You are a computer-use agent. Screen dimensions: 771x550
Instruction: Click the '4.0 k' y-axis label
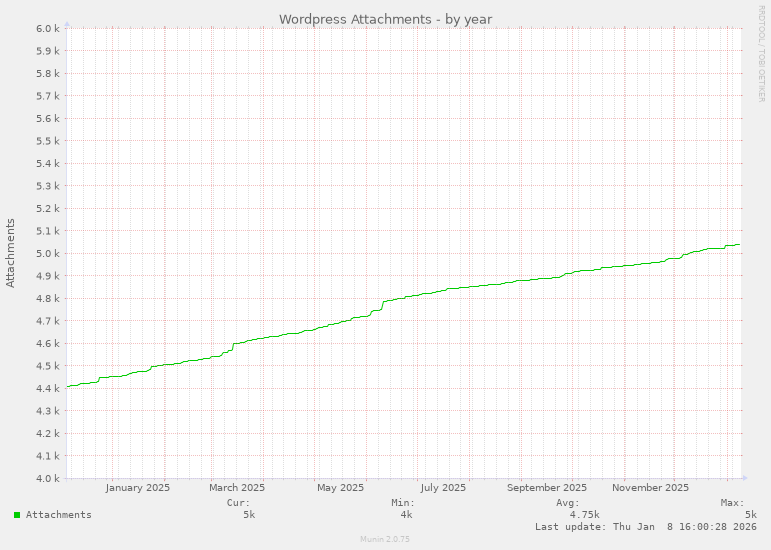point(48,478)
